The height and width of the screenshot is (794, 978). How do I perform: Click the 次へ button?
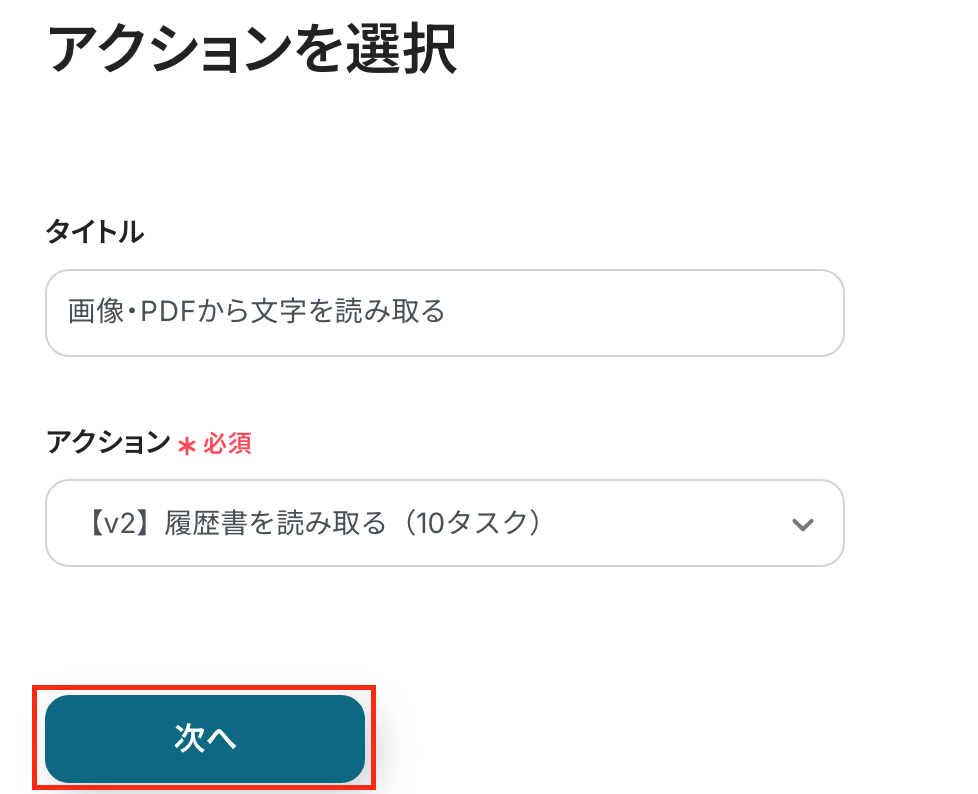(204, 738)
